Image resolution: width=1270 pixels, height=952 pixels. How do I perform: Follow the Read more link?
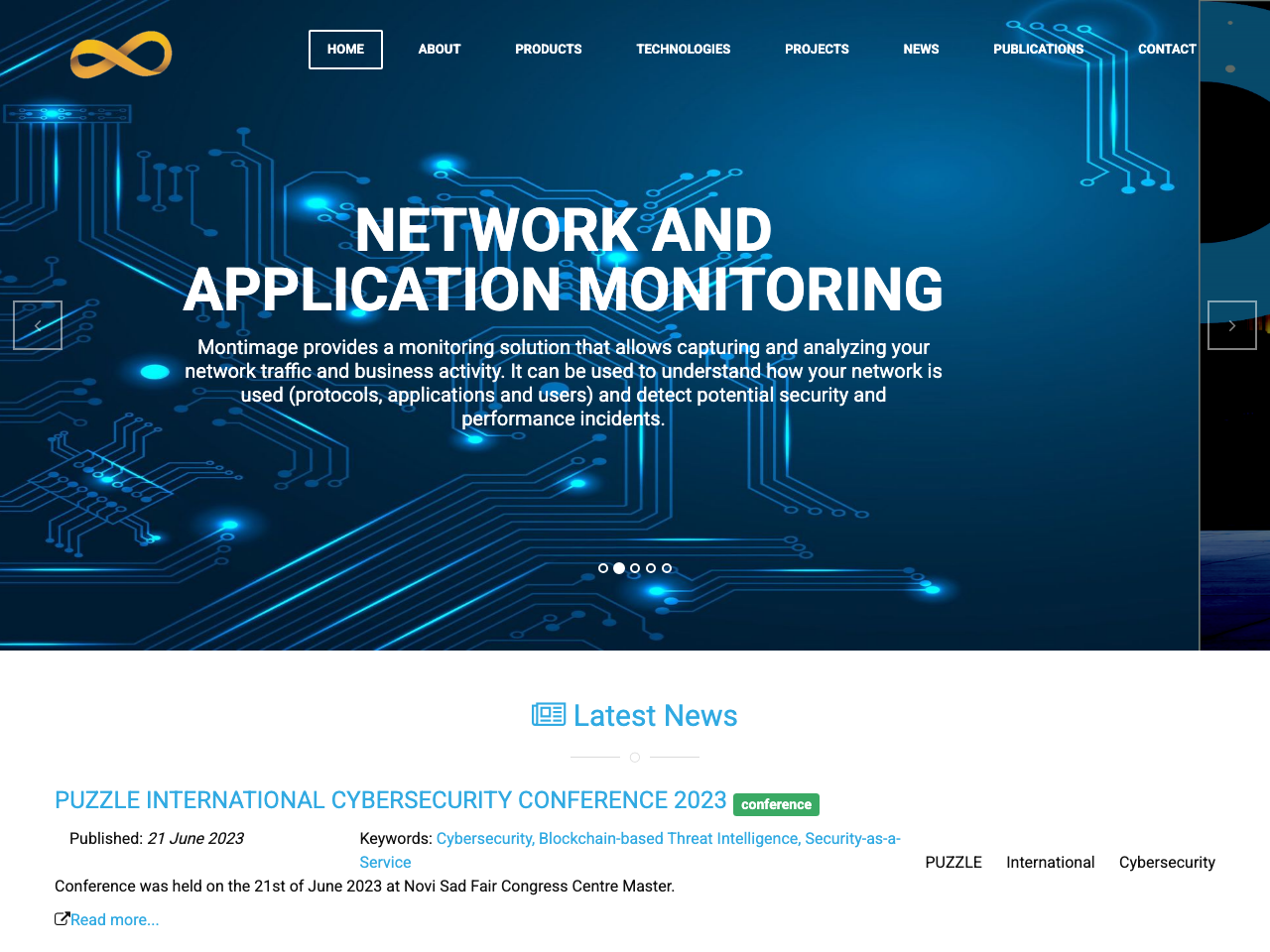click(115, 919)
